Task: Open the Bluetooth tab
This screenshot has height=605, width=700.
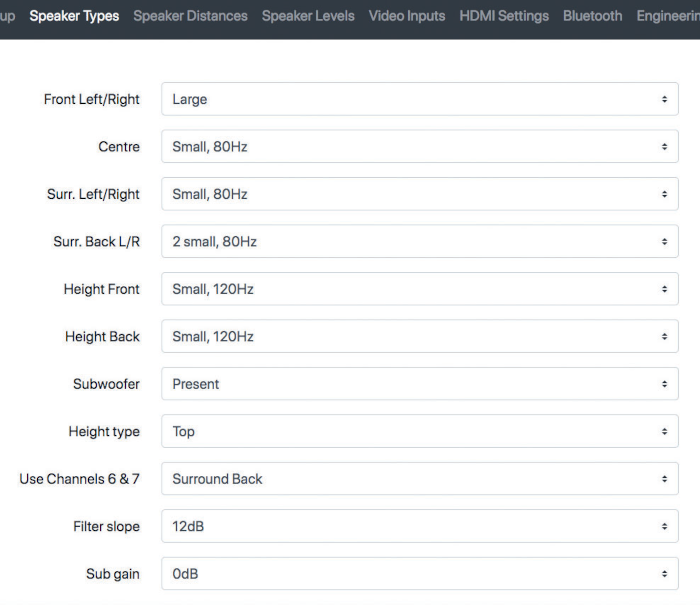Action: (592, 16)
